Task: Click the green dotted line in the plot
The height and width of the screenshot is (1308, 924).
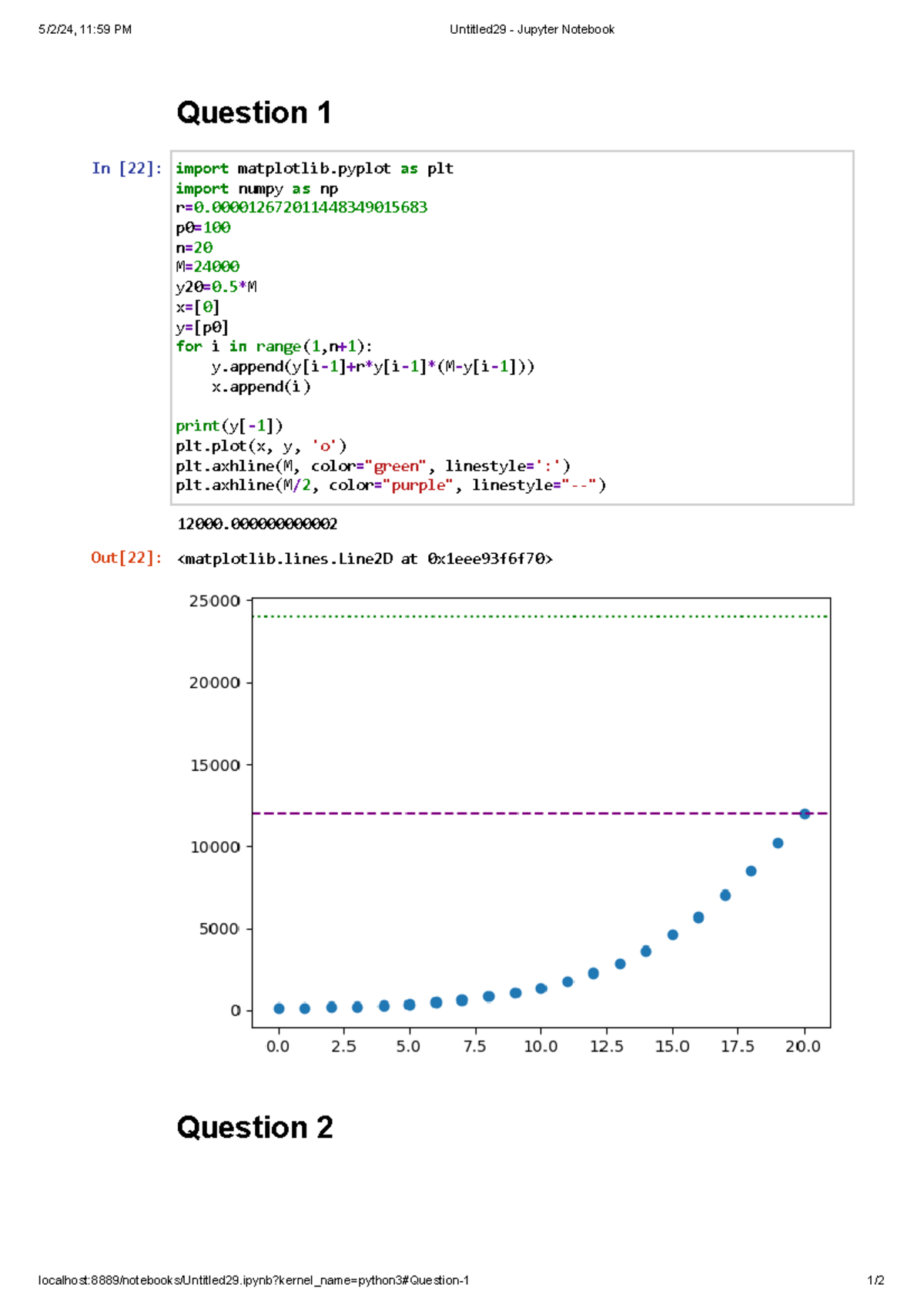Action: coord(541,616)
